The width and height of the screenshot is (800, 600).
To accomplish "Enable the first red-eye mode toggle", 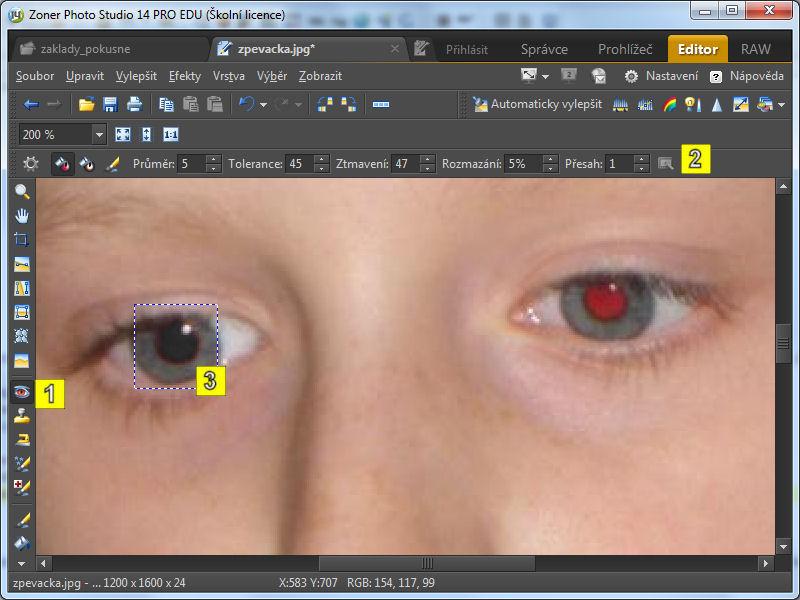I will [62, 164].
